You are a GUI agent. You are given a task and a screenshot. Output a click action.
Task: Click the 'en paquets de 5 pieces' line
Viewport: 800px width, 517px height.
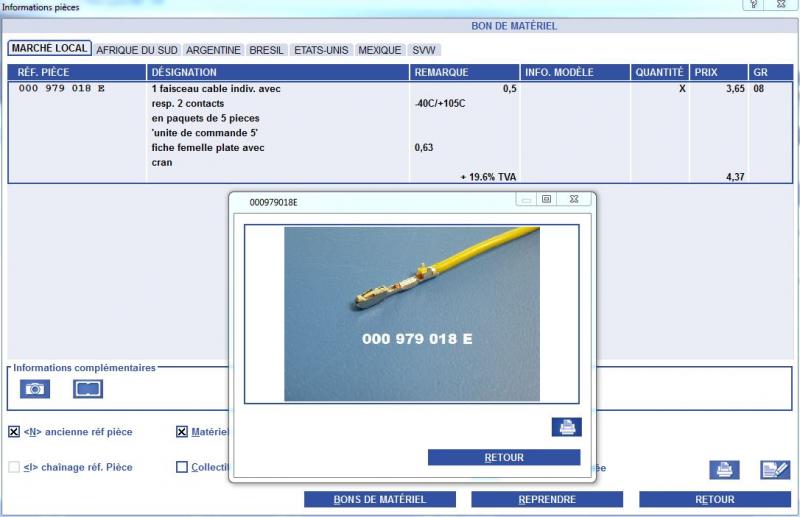click(x=205, y=118)
